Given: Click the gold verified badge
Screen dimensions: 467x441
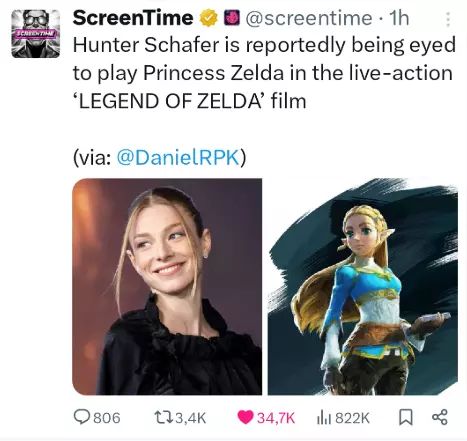Looking at the screenshot, I should [x=208, y=18].
